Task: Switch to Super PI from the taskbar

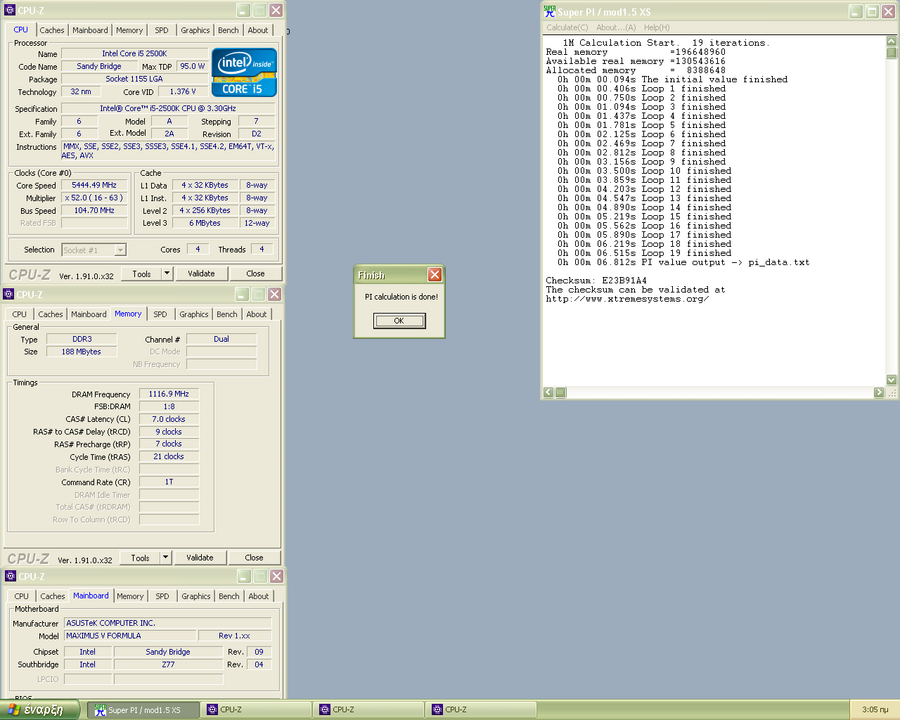Action: pyautogui.click(x=144, y=710)
